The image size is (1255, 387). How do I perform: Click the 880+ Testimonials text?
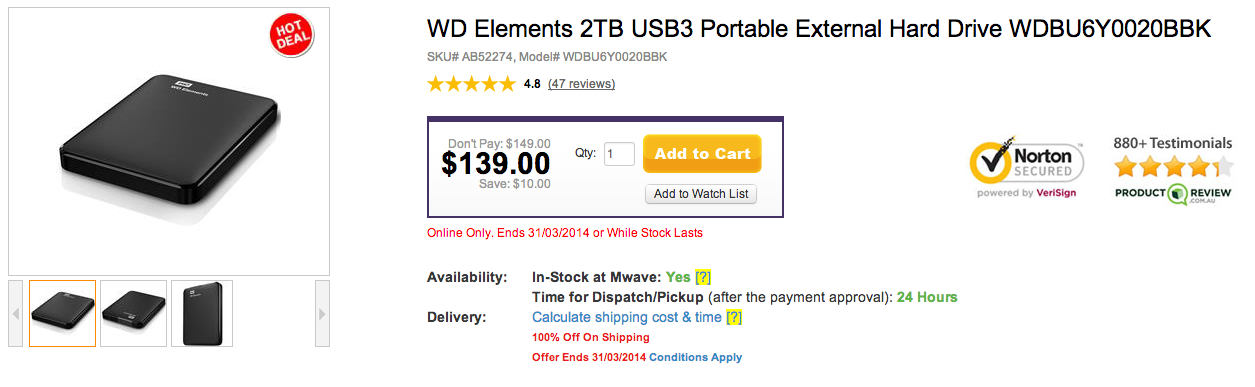[x=1173, y=144]
